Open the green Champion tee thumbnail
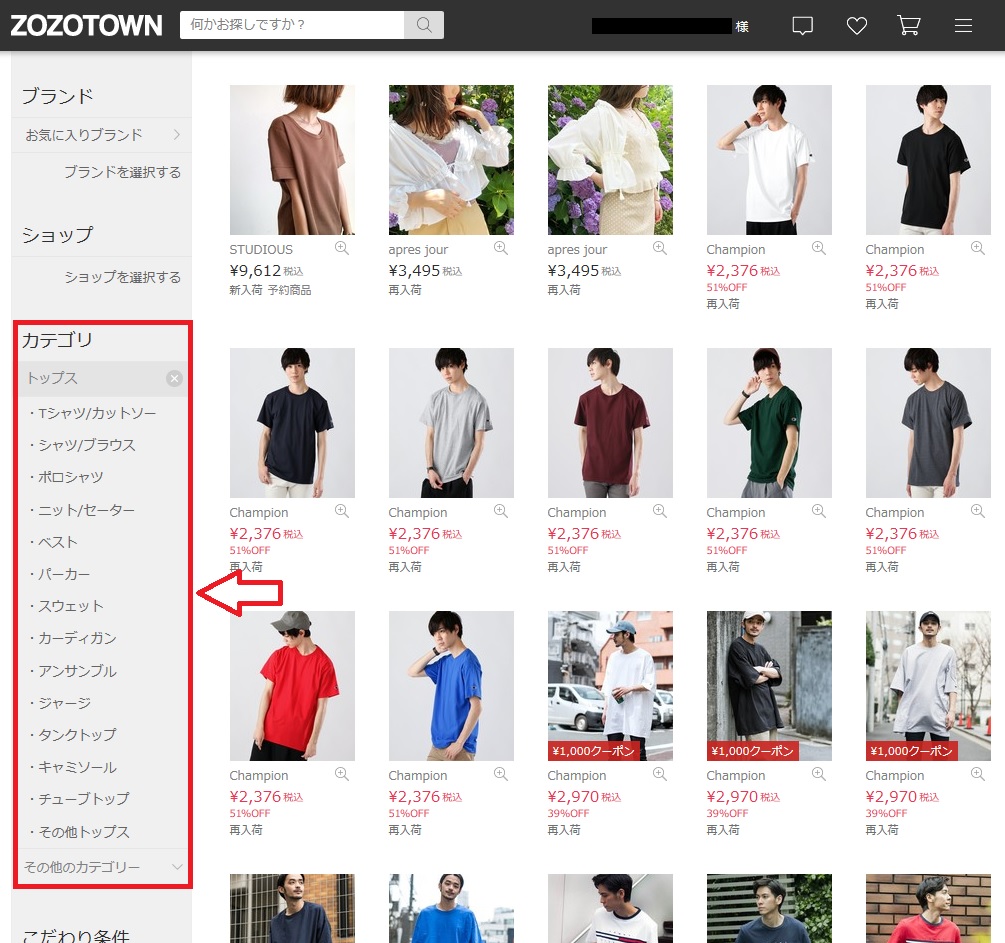This screenshot has width=1005, height=943. (x=768, y=422)
